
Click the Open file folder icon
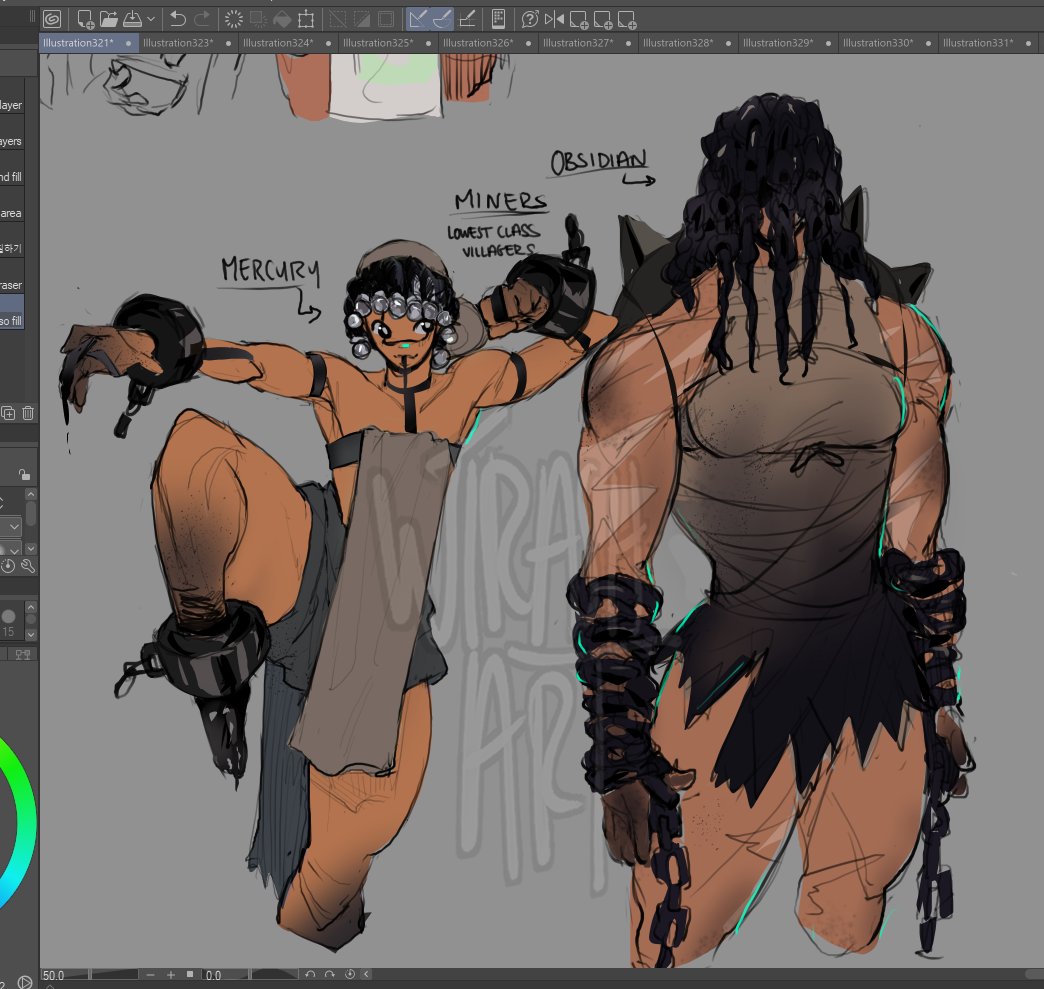point(109,19)
